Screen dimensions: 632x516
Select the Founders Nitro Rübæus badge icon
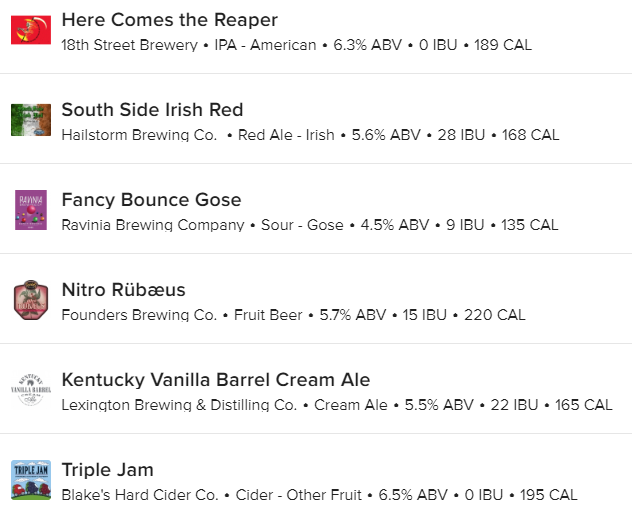[x=31, y=300]
